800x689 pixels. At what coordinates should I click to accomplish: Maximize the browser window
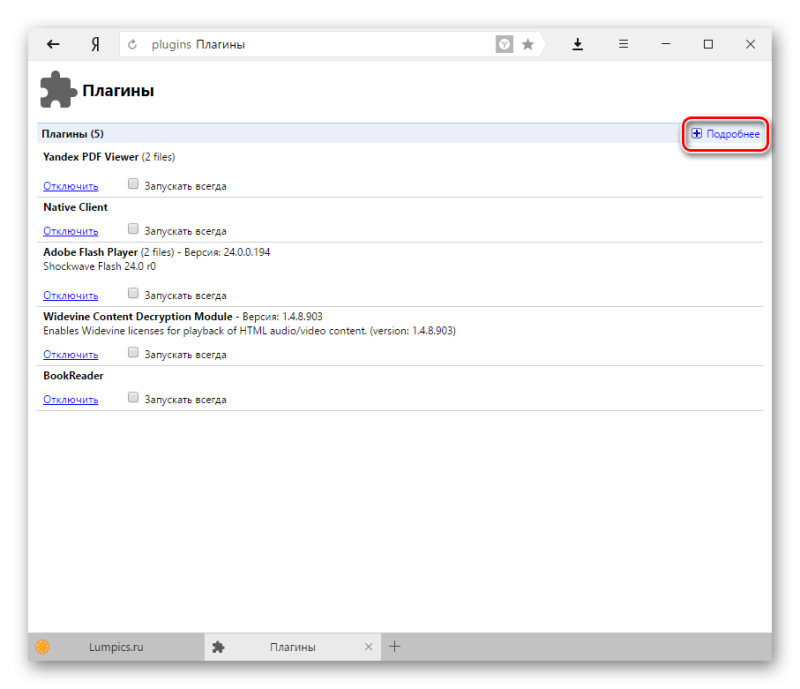coord(708,44)
